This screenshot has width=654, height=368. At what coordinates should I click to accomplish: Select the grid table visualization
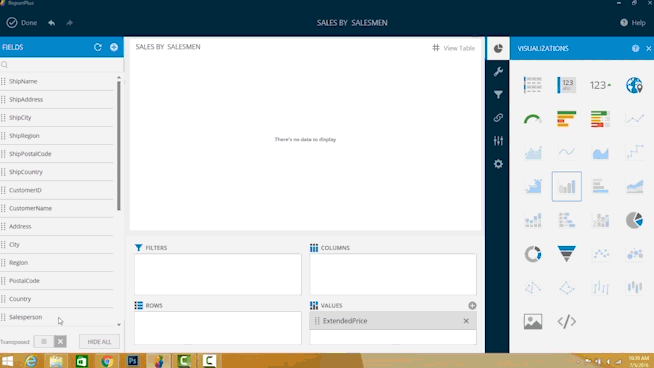point(533,85)
